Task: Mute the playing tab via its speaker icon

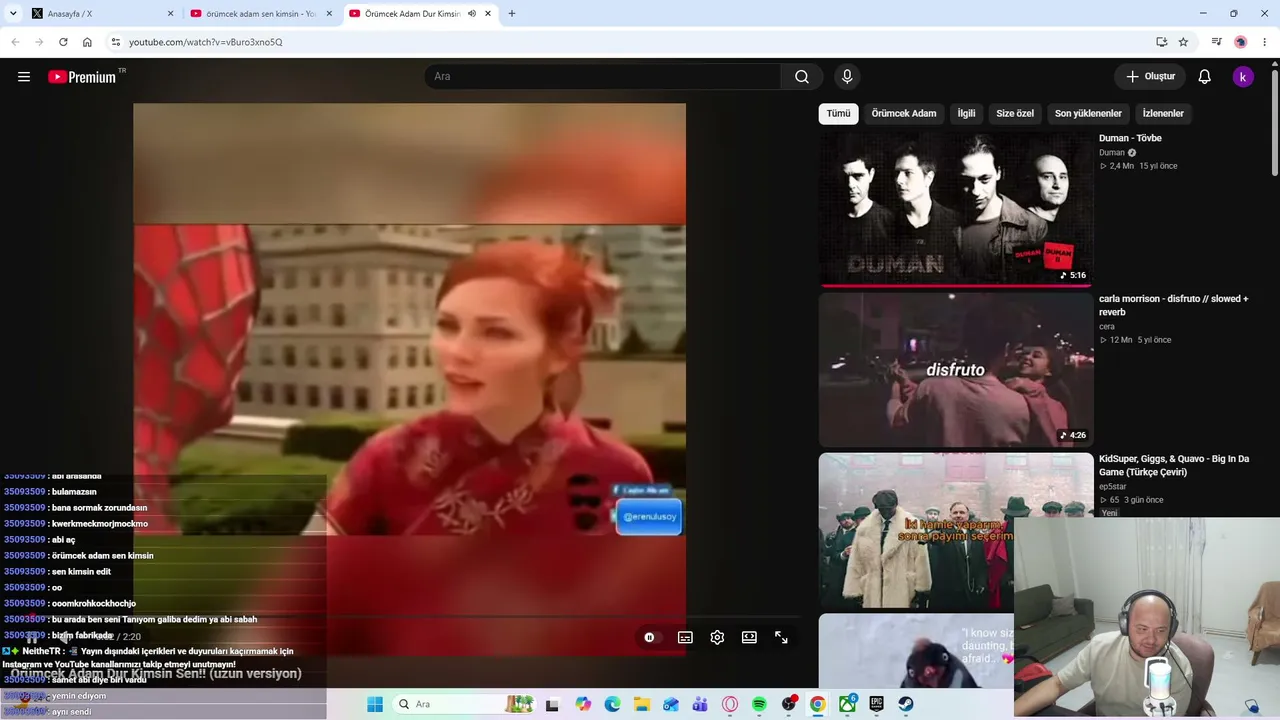Action: [472, 14]
